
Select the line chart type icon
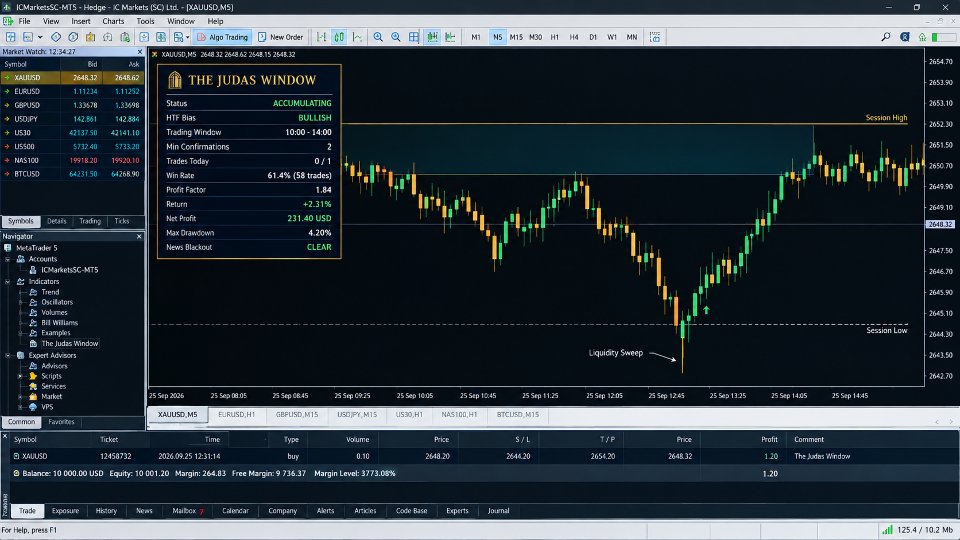[358, 37]
